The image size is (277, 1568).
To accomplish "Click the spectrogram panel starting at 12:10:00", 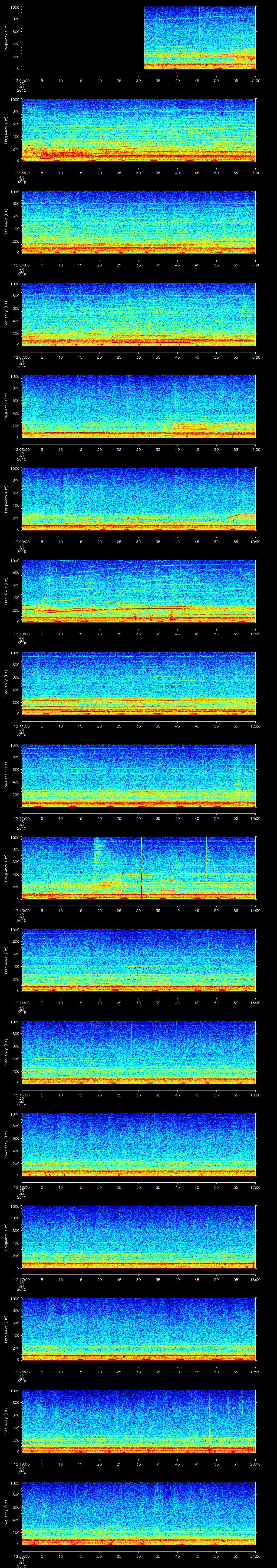I will [139, 591].
